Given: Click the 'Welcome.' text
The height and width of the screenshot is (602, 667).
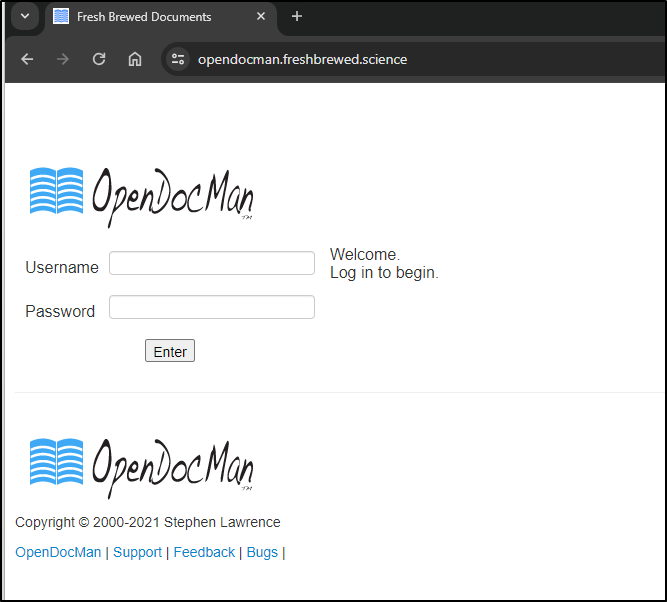Looking at the screenshot, I should pyautogui.click(x=365, y=254).
